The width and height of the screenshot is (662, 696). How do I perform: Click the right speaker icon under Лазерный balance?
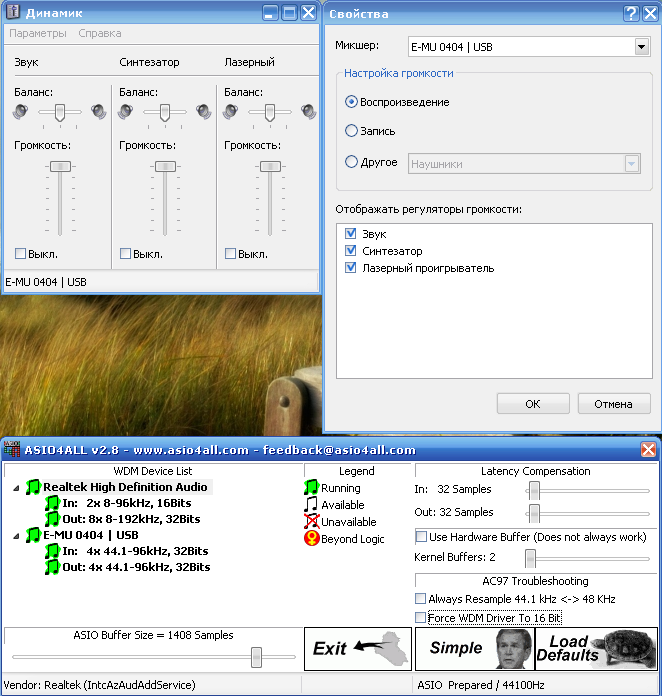click(x=308, y=111)
